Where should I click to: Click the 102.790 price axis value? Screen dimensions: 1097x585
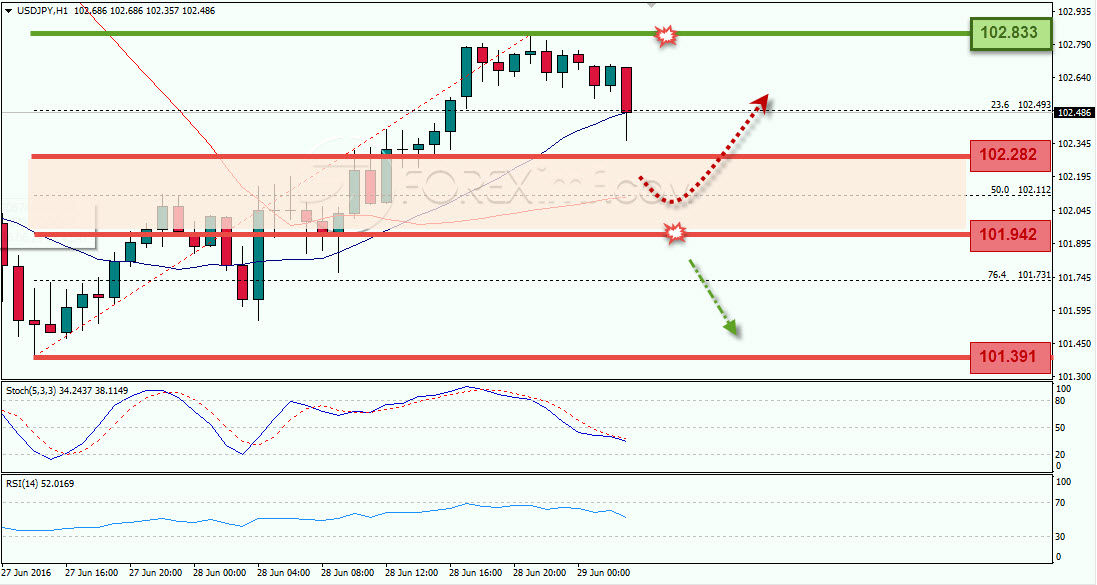pyautogui.click(x=1075, y=45)
